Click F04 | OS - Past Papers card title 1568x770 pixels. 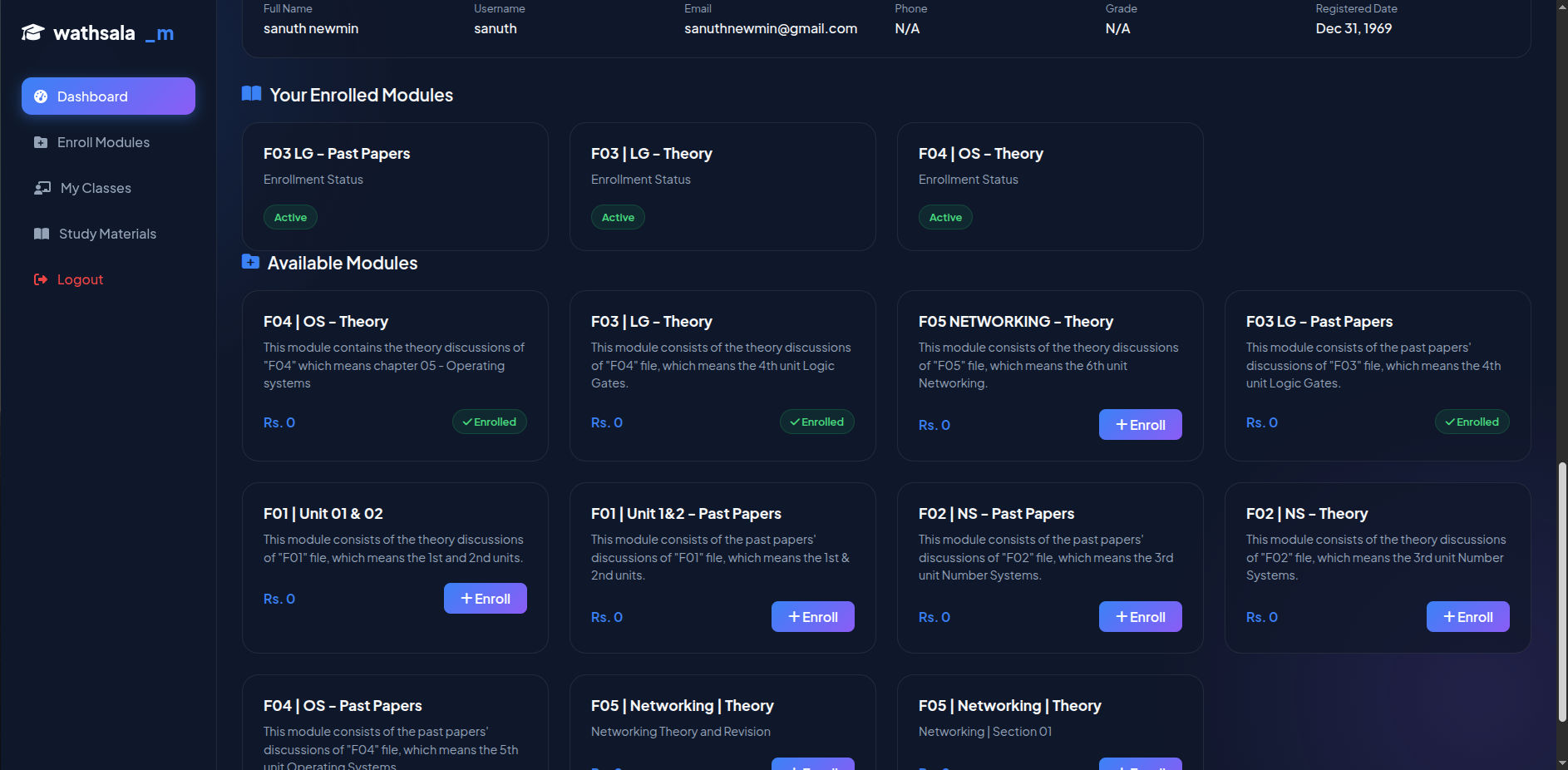pyautogui.click(x=343, y=705)
